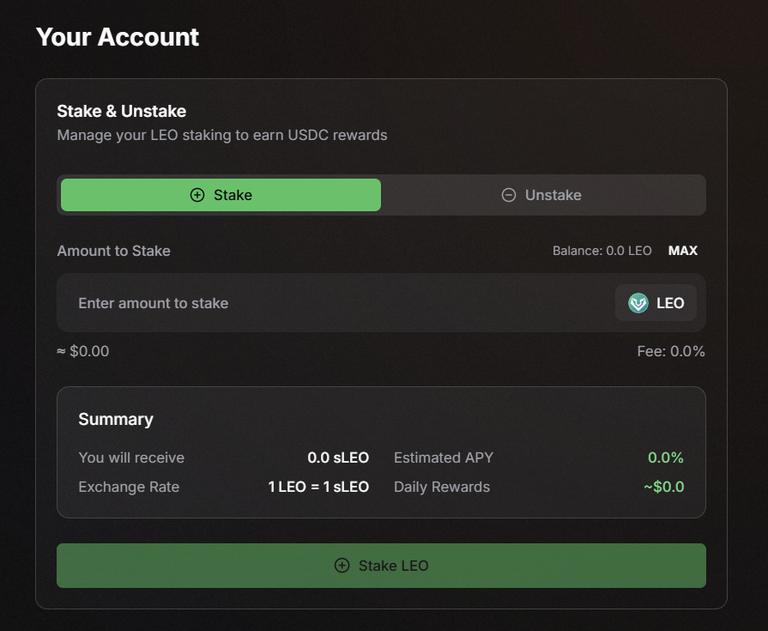Click the Fee: 0.0% label
The height and width of the screenshot is (631, 768).
(x=671, y=351)
